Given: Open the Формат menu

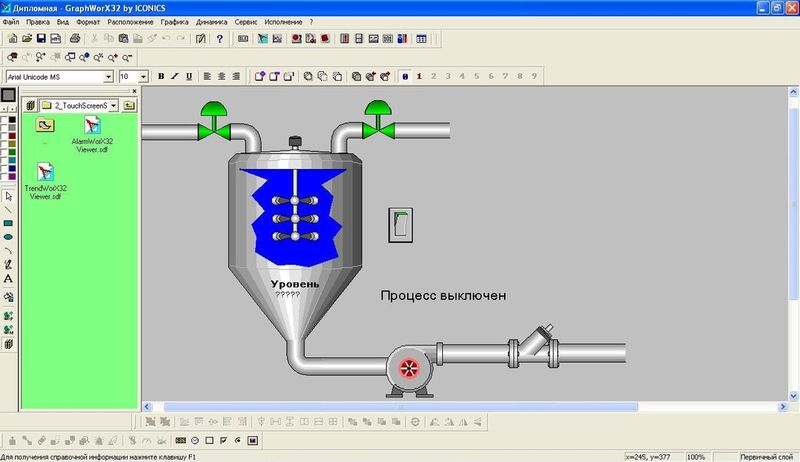Looking at the screenshot, I should tap(88, 22).
